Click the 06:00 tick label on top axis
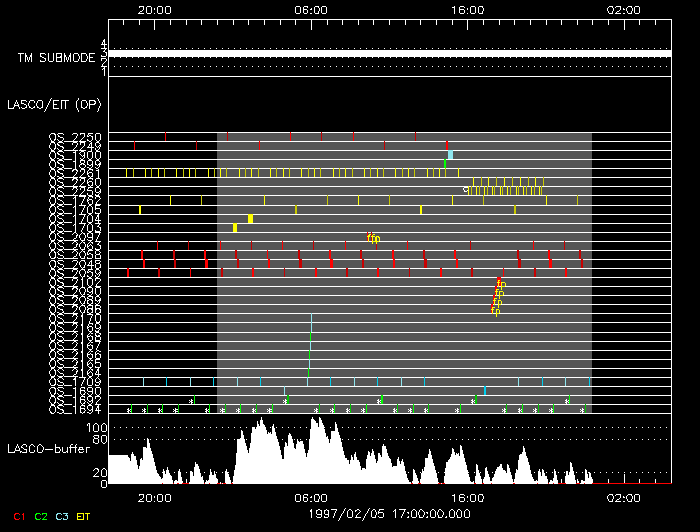700x532 pixels. (x=312, y=9)
